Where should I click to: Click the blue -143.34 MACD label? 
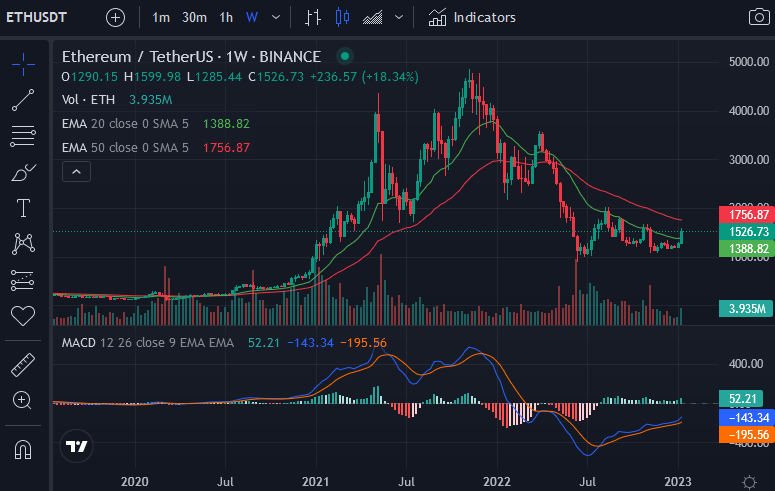click(x=747, y=417)
